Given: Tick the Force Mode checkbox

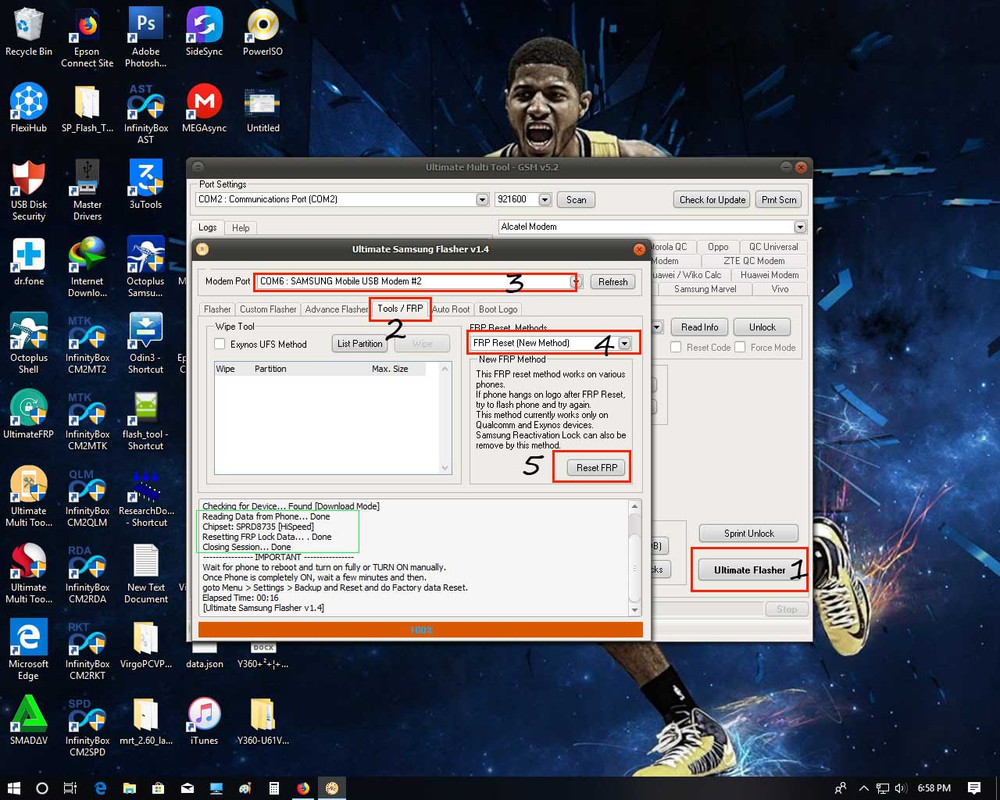Looking at the screenshot, I should point(740,347).
